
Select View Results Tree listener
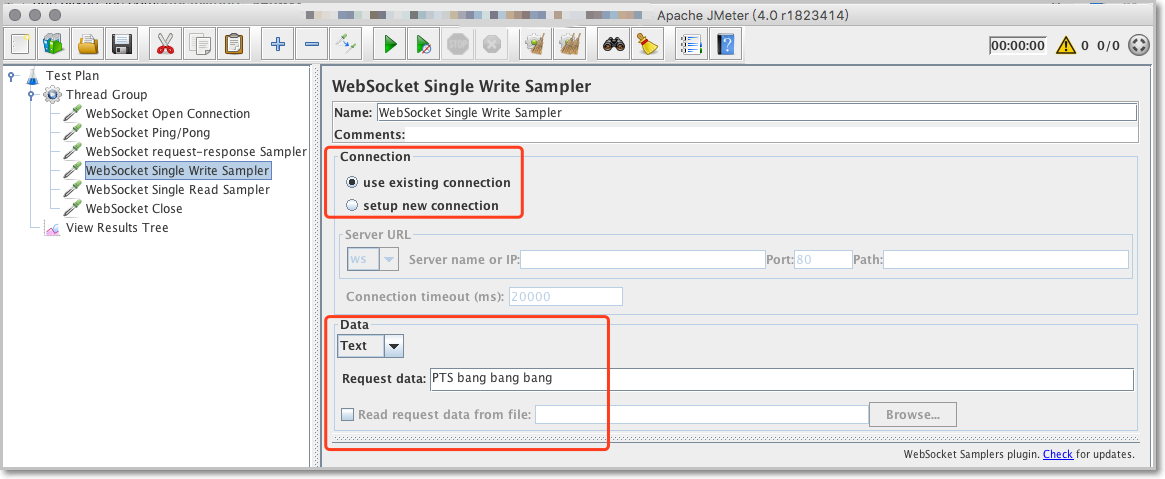pos(117,228)
